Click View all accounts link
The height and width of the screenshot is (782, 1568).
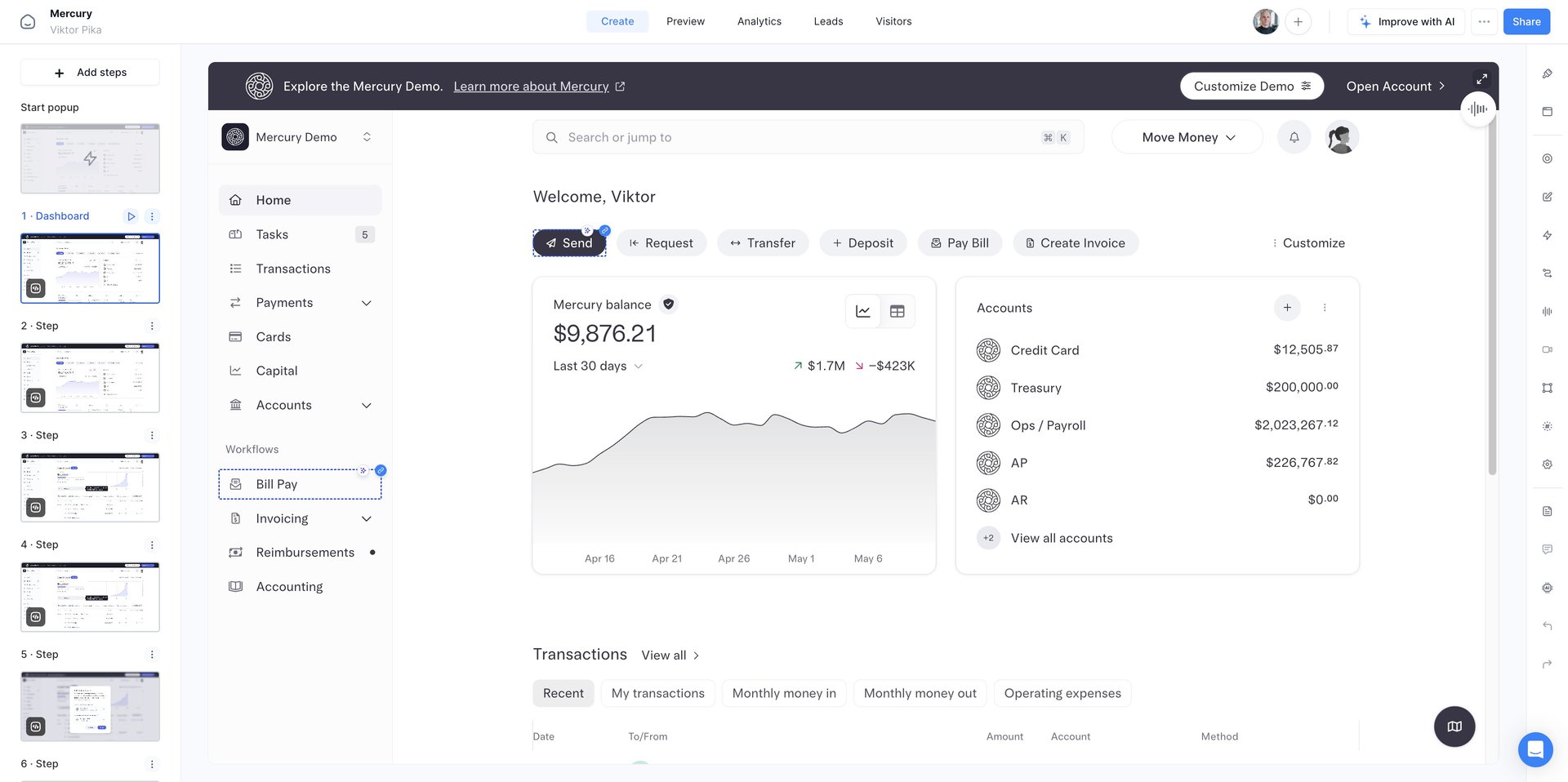coord(1062,538)
